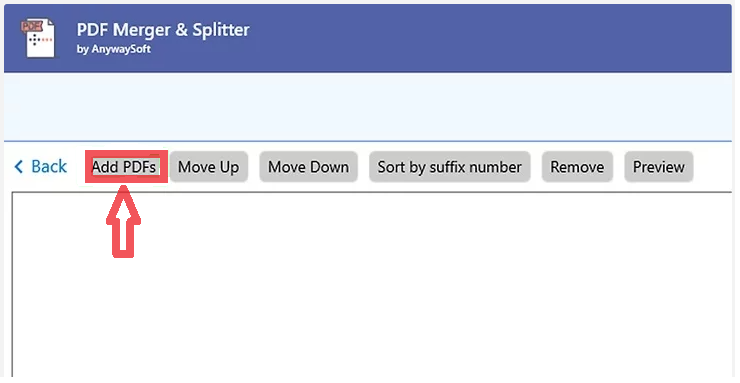Image resolution: width=740 pixels, height=383 pixels.
Task: Click the red highlight frame around Add PDFs
Action: tap(126, 167)
